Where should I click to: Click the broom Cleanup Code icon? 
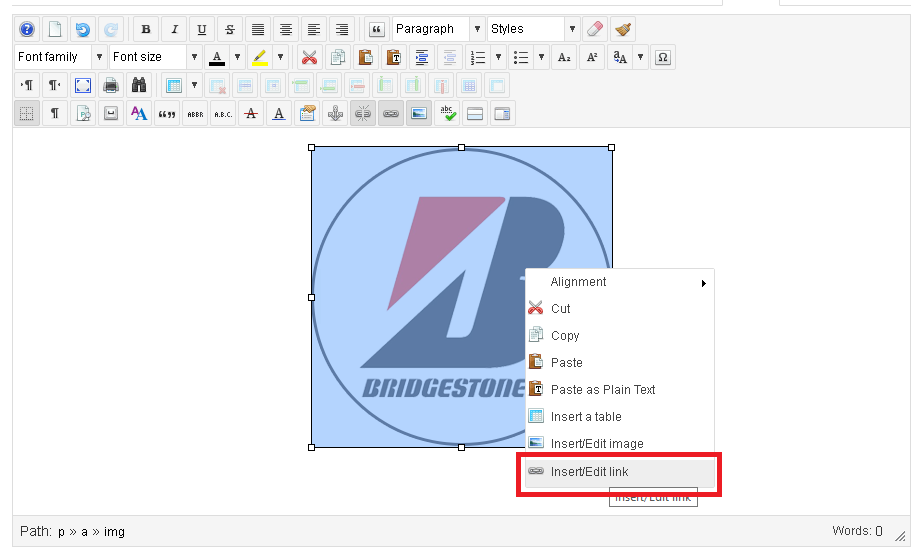[623, 29]
